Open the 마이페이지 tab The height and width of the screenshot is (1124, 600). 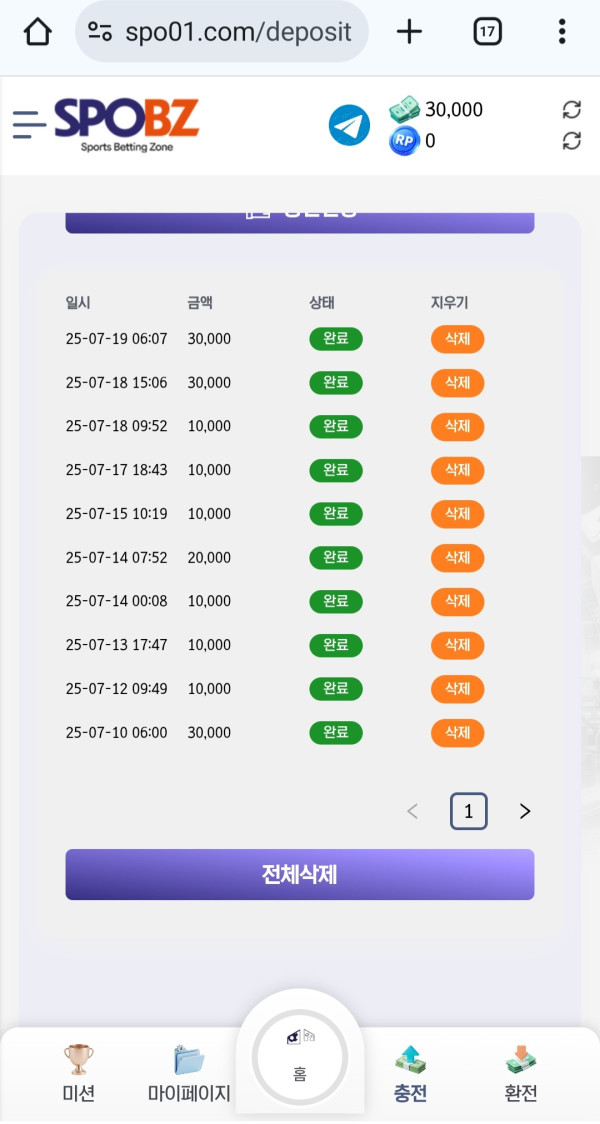point(189,1072)
